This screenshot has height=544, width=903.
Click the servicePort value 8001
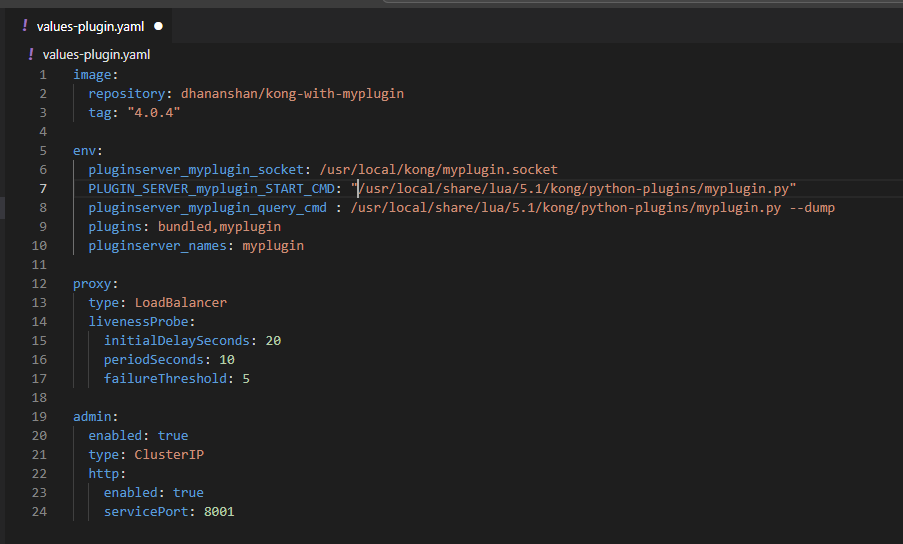point(219,511)
